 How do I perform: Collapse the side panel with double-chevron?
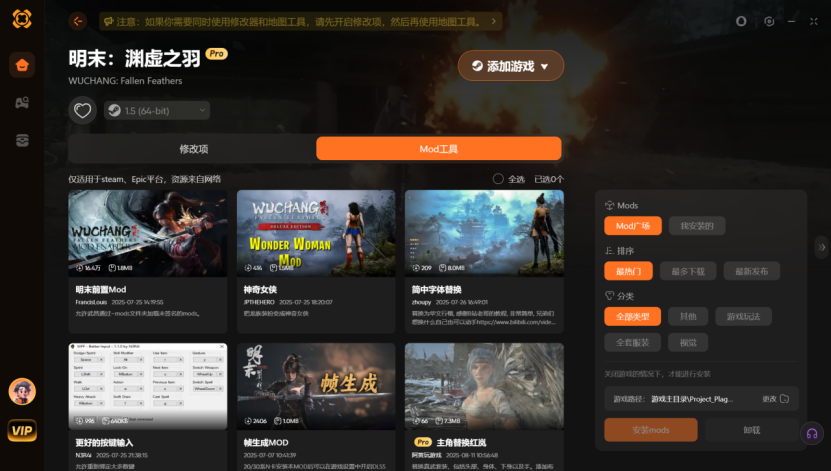[x=821, y=247]
